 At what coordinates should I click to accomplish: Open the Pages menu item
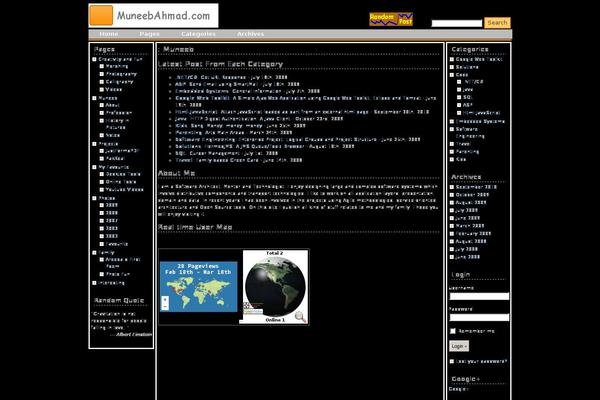click(x=149, y=34)
